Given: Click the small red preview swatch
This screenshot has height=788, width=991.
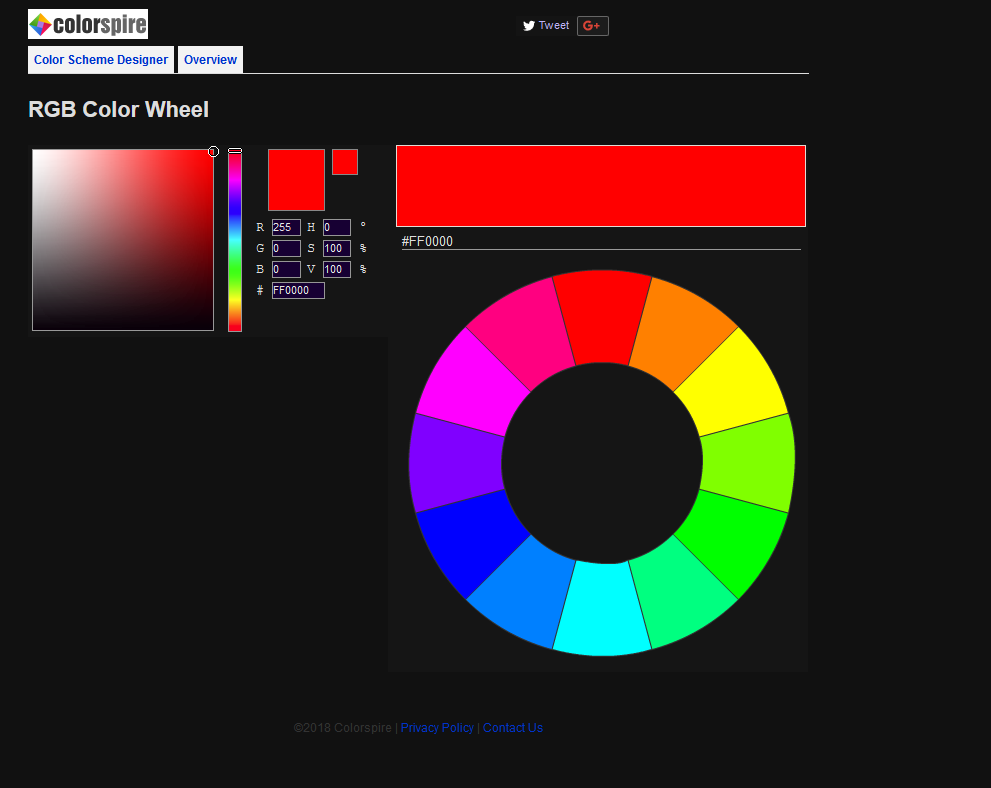Looking at the screenshot, I should (x=345, y=162).
